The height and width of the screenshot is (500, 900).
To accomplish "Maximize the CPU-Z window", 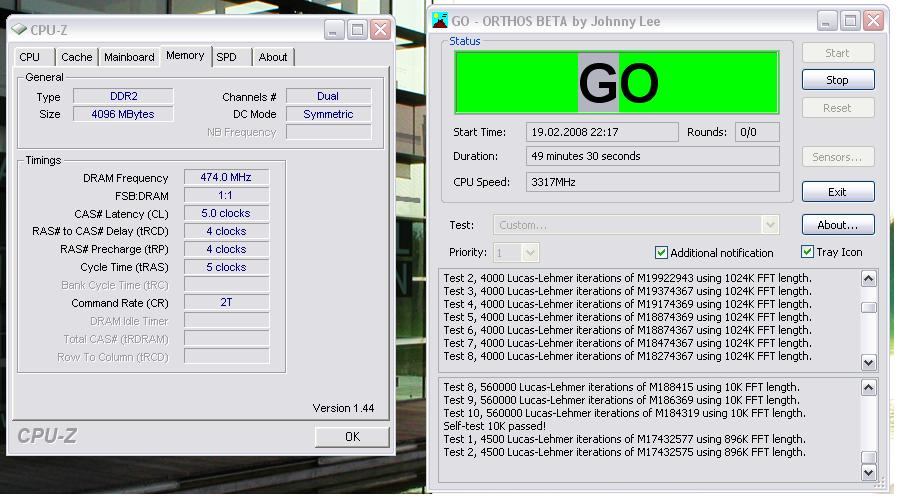I will click(x=357, y=29).
